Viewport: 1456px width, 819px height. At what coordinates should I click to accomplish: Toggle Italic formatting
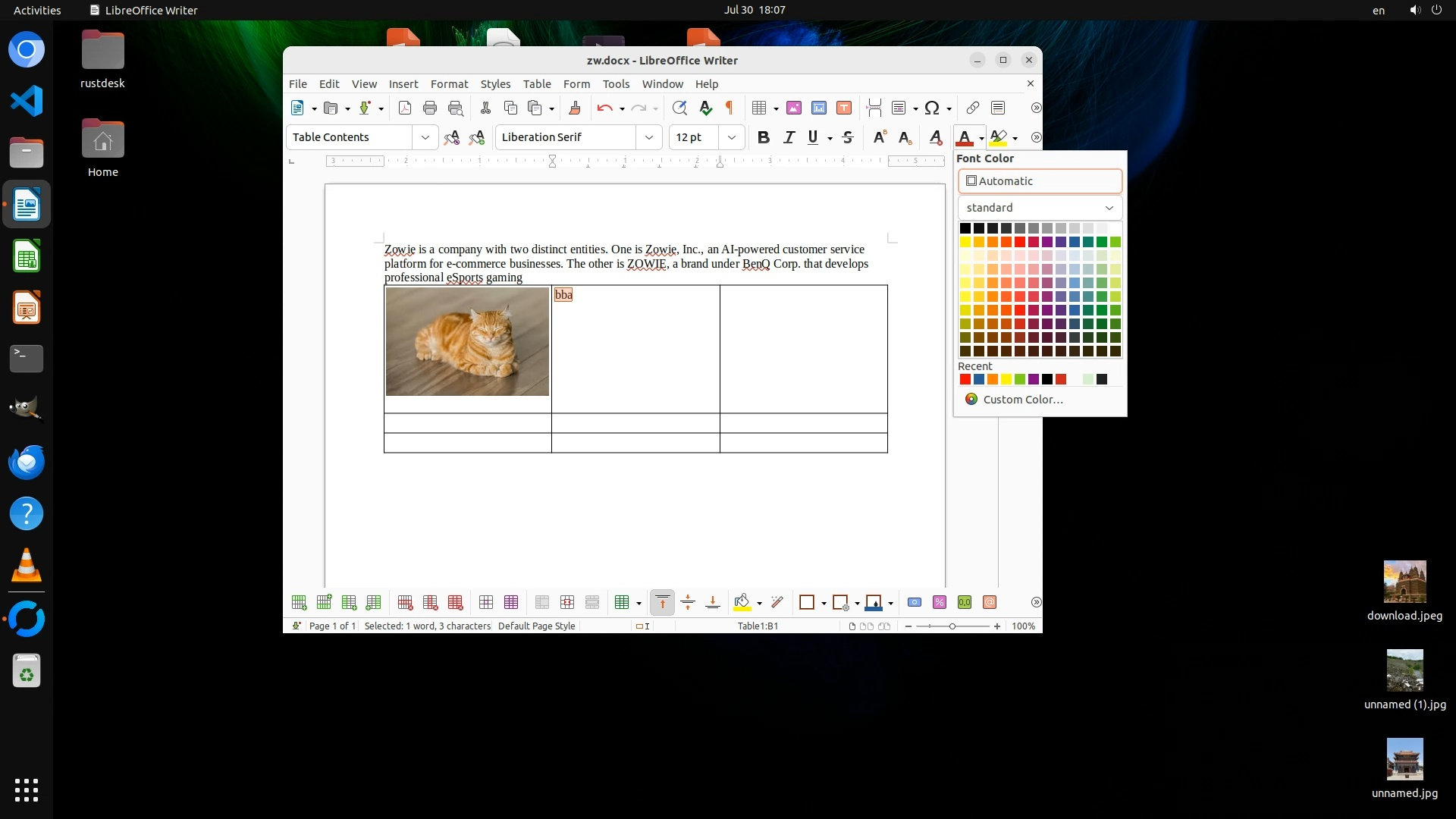[789, 137]
